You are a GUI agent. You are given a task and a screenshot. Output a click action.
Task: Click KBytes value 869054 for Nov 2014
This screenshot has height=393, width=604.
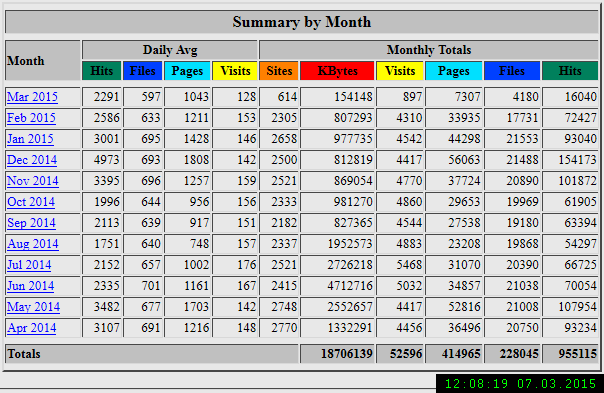click(353, 181)
